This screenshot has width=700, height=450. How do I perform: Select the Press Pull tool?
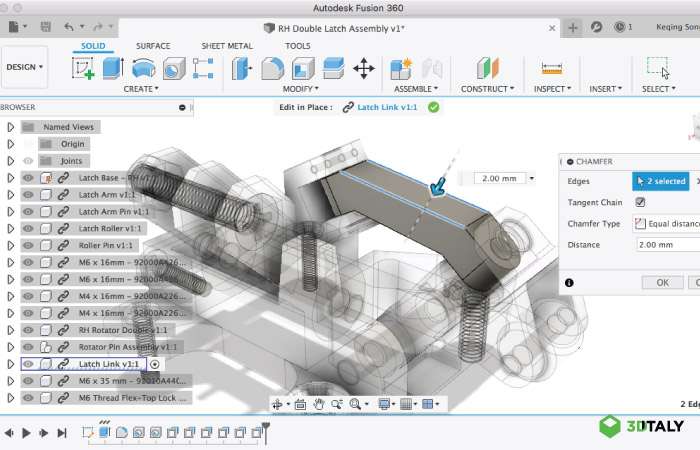pos(242,69)
